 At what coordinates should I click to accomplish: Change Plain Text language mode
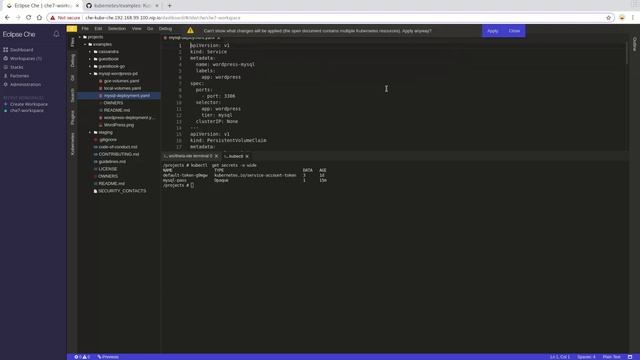(611, 357)
